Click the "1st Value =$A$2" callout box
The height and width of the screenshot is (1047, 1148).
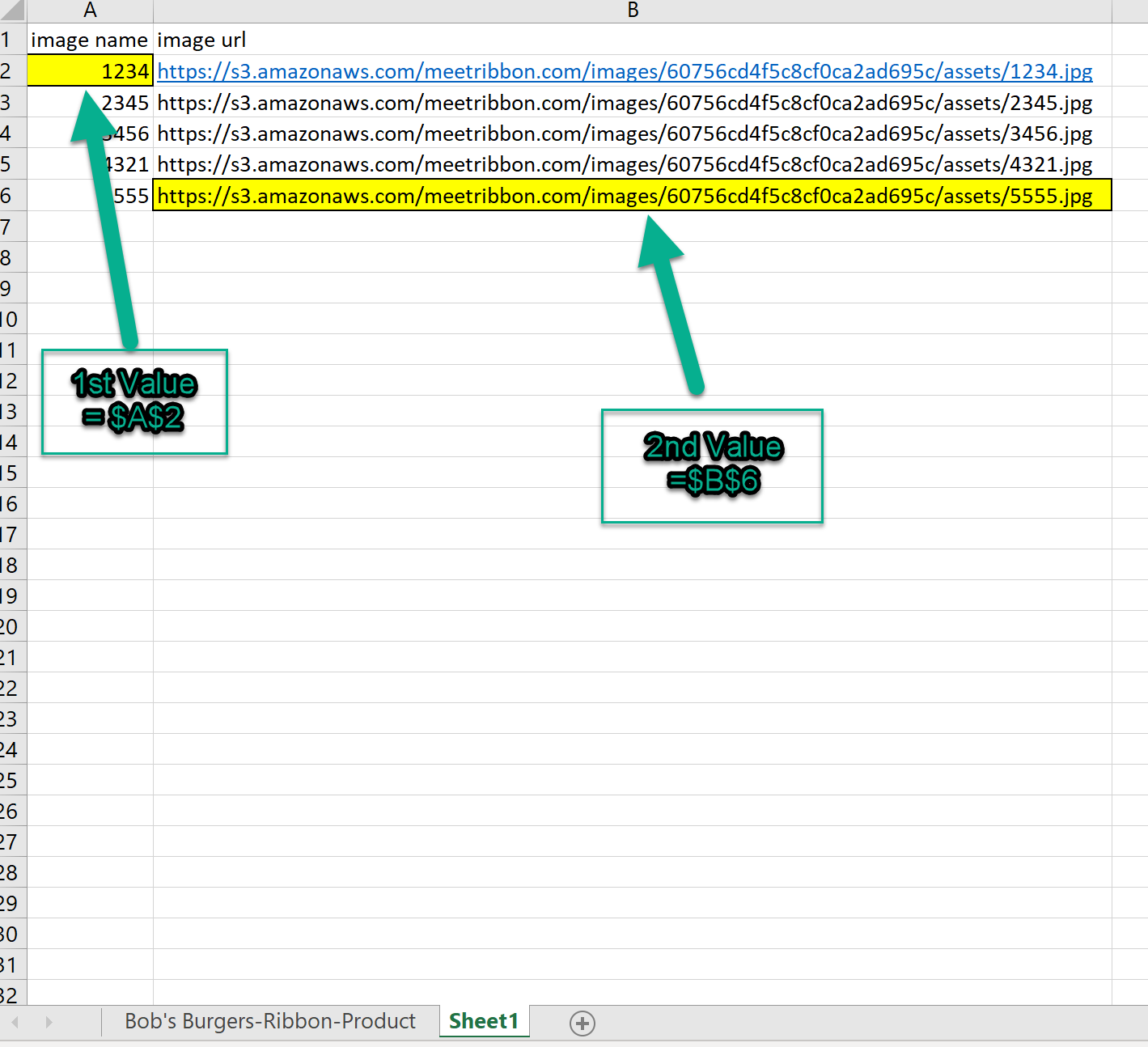[x=134, y=402]
